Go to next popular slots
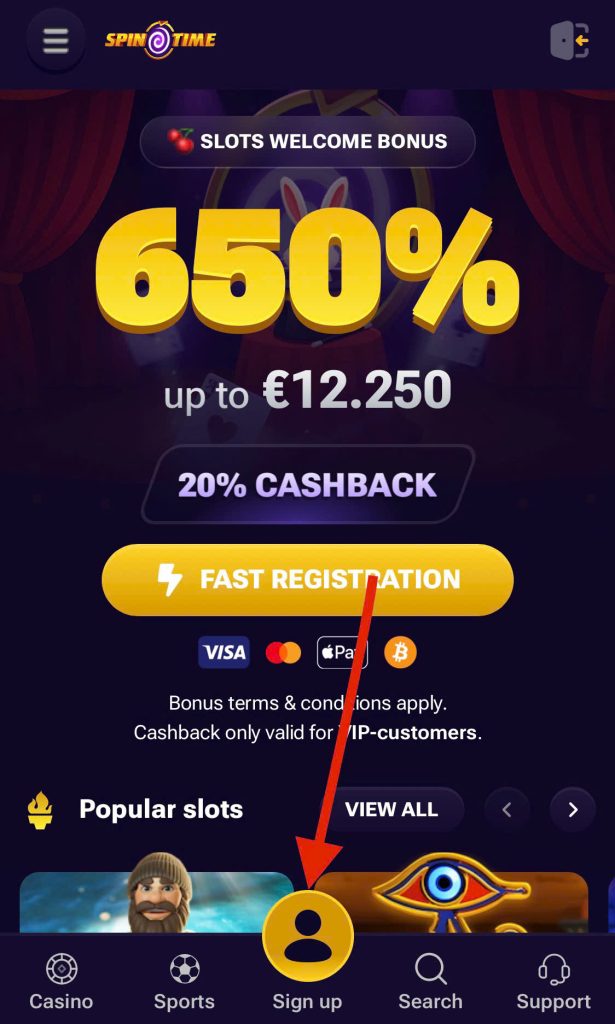This screenshot has width=615, height=1024. pyautogui.click(x=572, y=810)
